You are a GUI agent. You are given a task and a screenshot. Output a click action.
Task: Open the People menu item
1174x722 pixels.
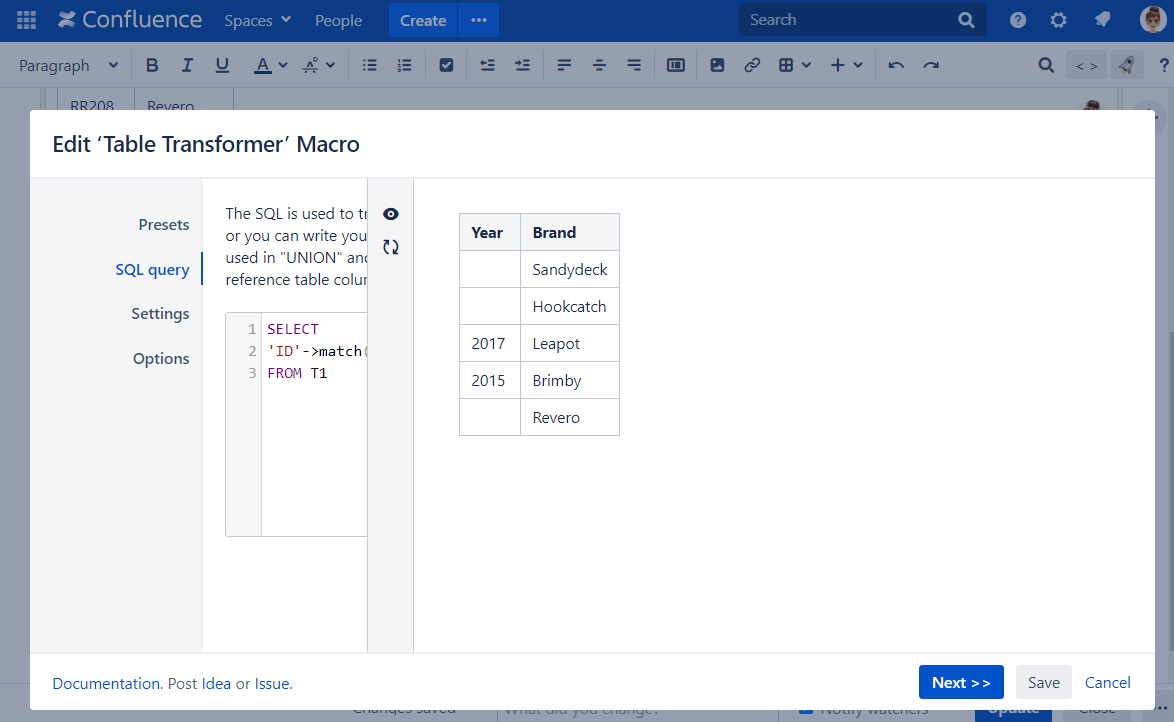pyautogui.click(x=338, y=20)
